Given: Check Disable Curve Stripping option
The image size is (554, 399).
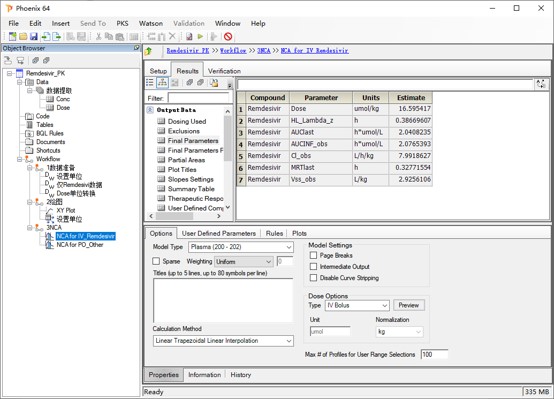Looking at the screenshot, I should [313, 278].
